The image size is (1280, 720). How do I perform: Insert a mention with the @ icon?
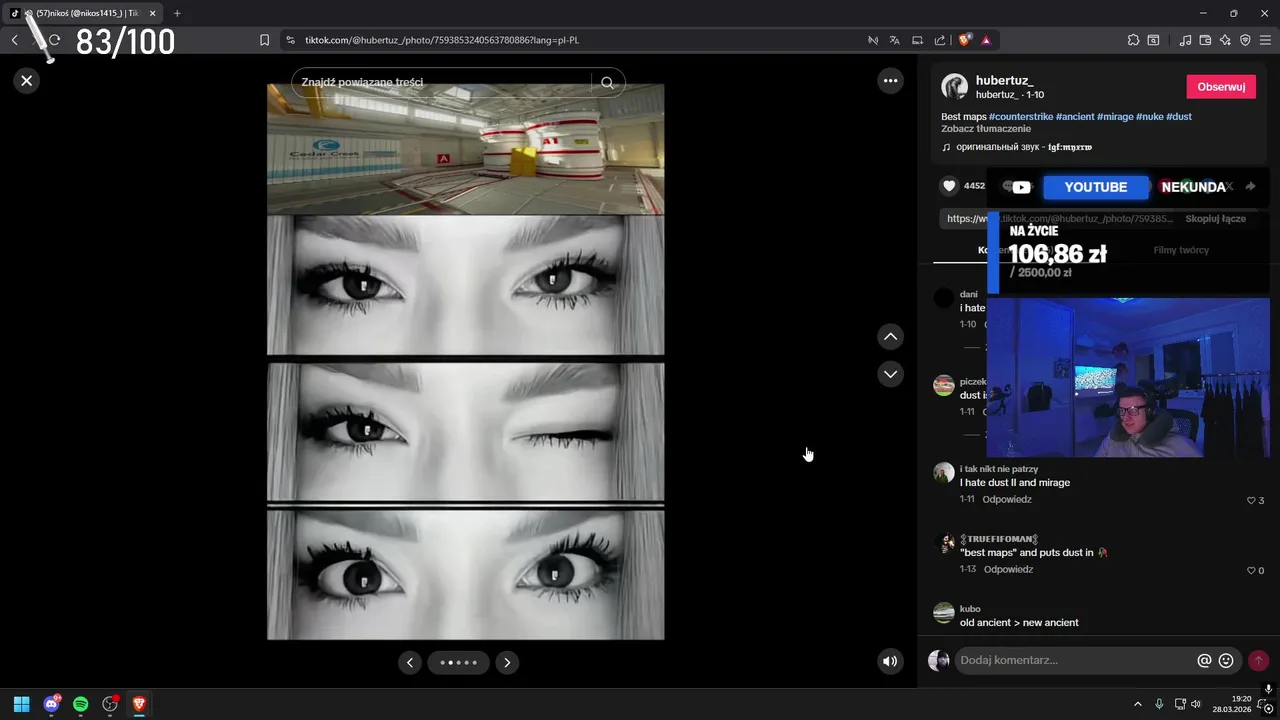tap(1204, 660)
